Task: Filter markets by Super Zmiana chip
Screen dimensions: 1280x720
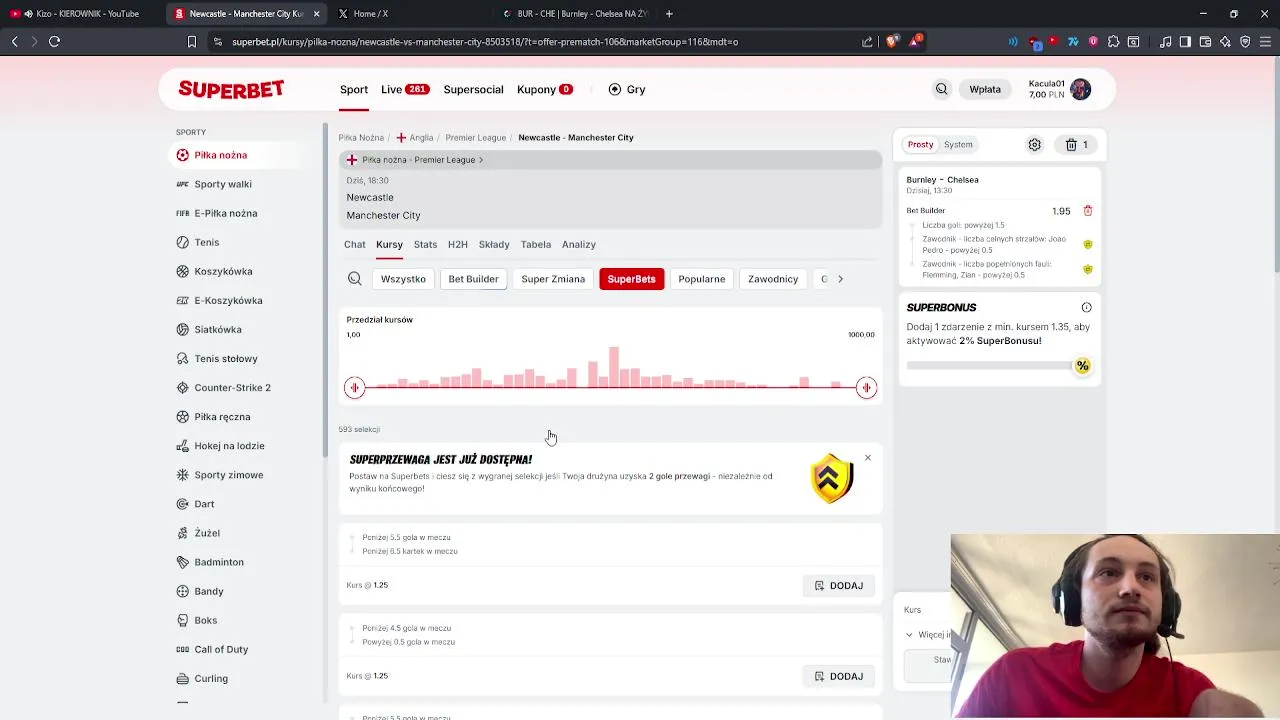Action: point(553,279)
